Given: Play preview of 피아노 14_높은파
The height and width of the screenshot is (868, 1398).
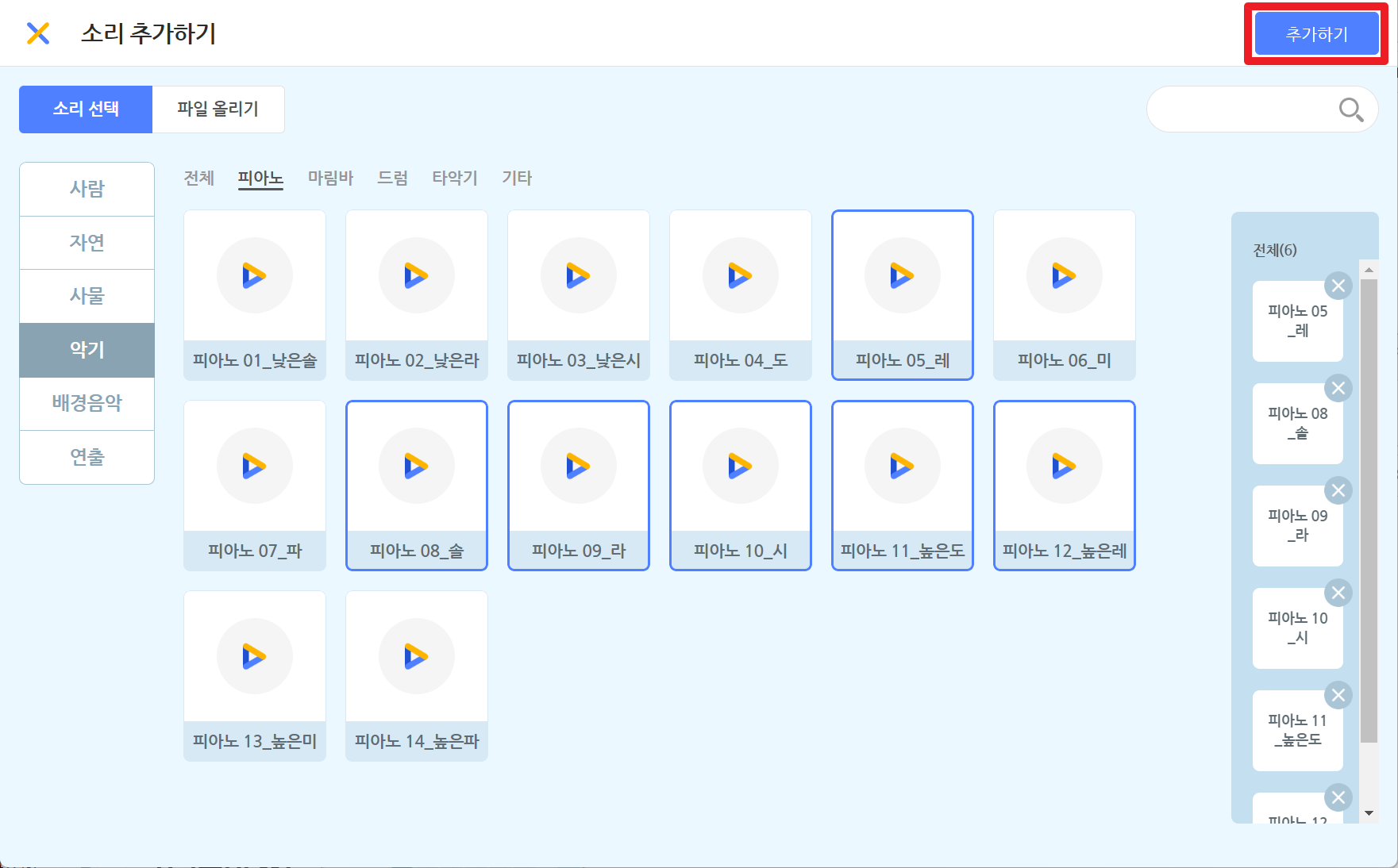Looking at the screenshot, I should point(417,656).
